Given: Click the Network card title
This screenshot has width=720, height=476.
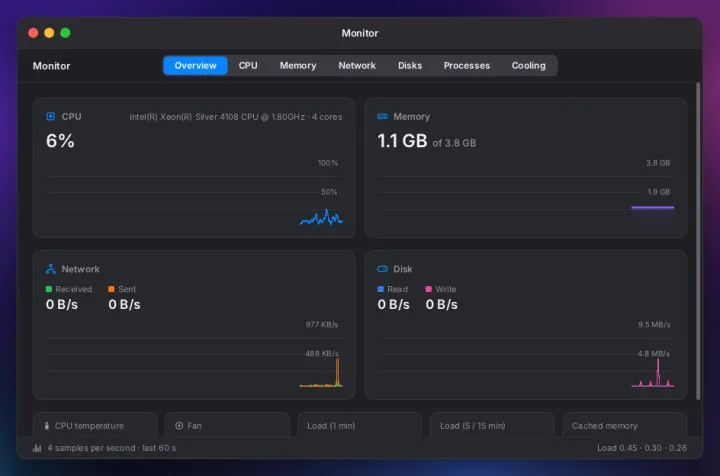Looking at the screenshot, I should (80, 269).
